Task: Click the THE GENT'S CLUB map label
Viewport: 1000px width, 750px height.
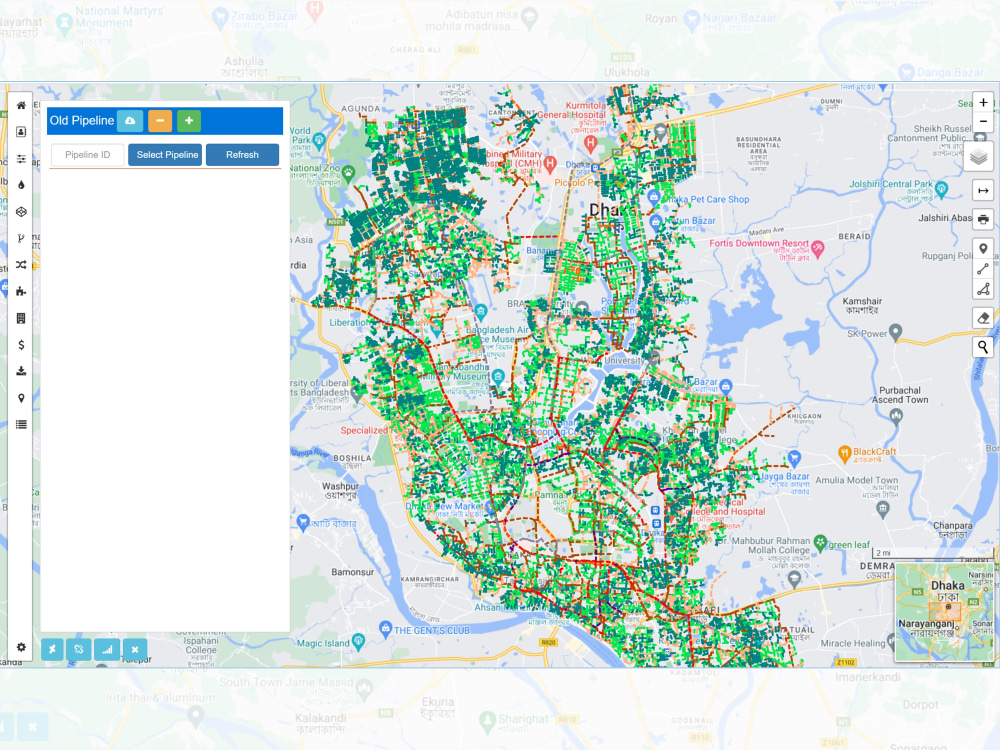Action: tap(432, 631)
